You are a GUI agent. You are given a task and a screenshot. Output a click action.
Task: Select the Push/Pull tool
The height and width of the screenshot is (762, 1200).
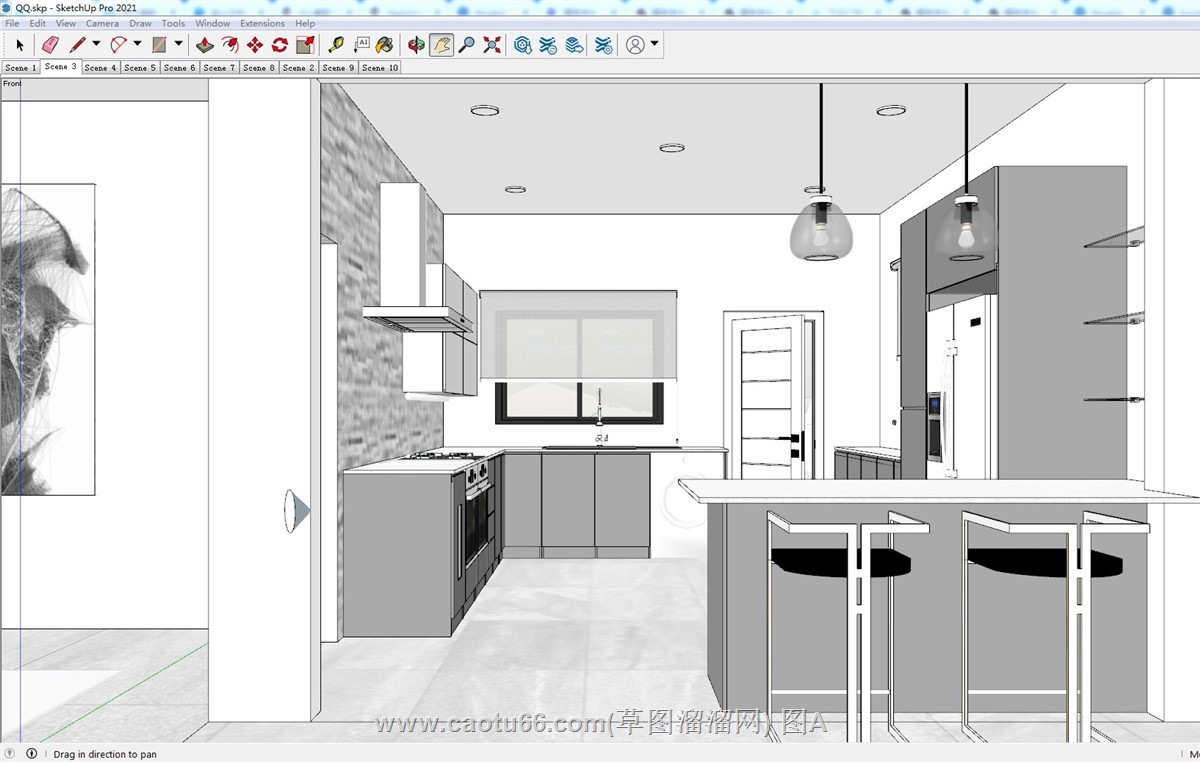(x=205, y=45)
